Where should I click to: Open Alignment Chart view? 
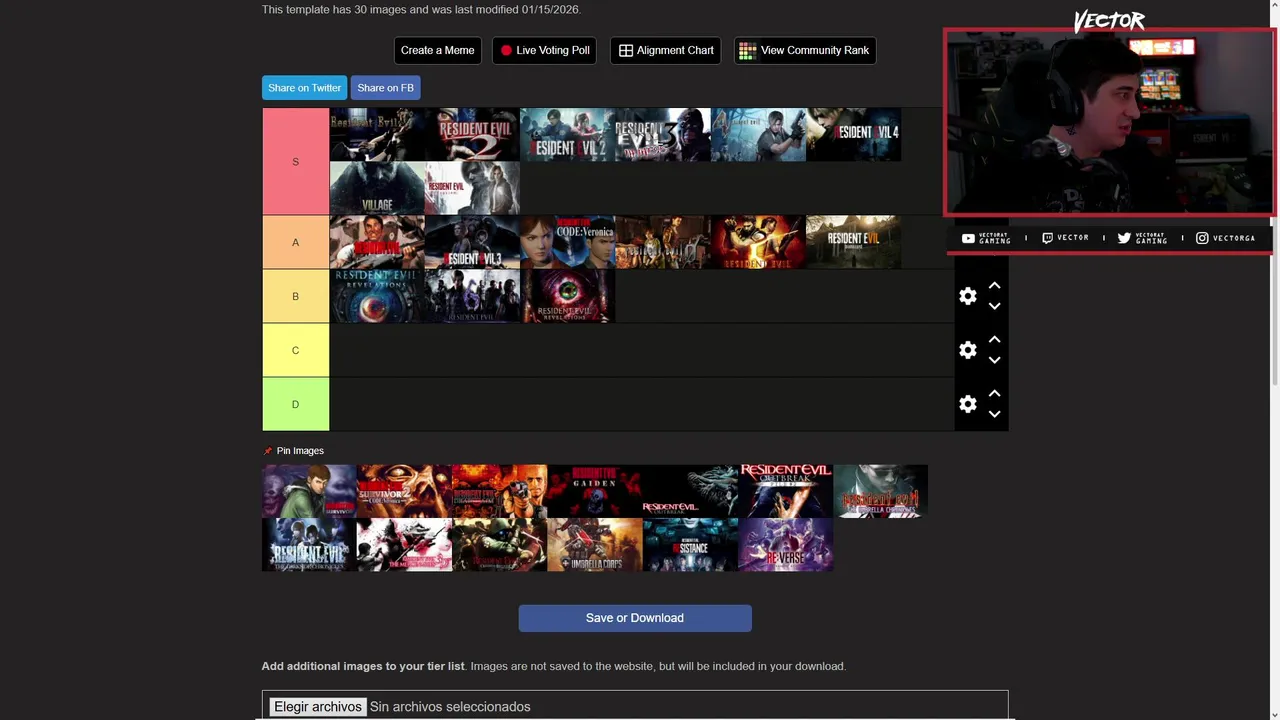pyautogui.click(x=666, y=50)
